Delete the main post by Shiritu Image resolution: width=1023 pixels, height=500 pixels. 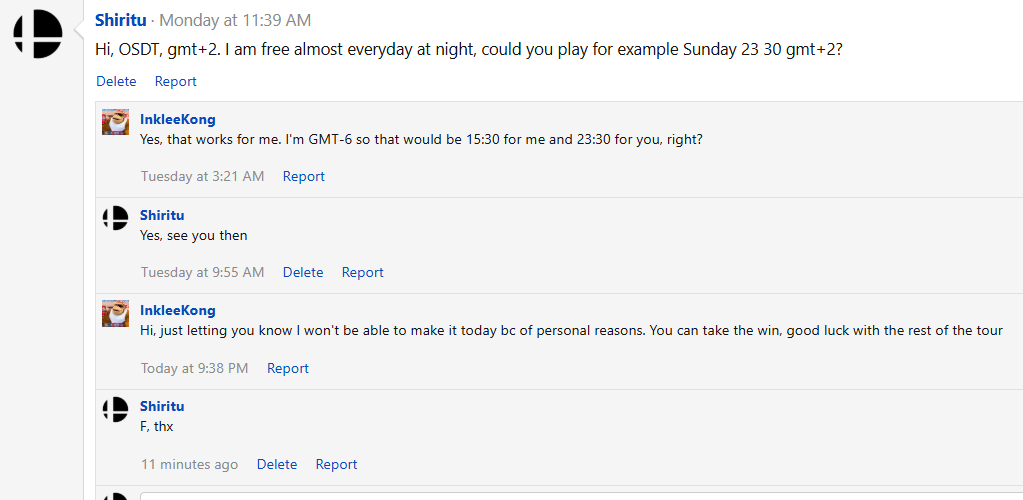click(x=116, y=81)
